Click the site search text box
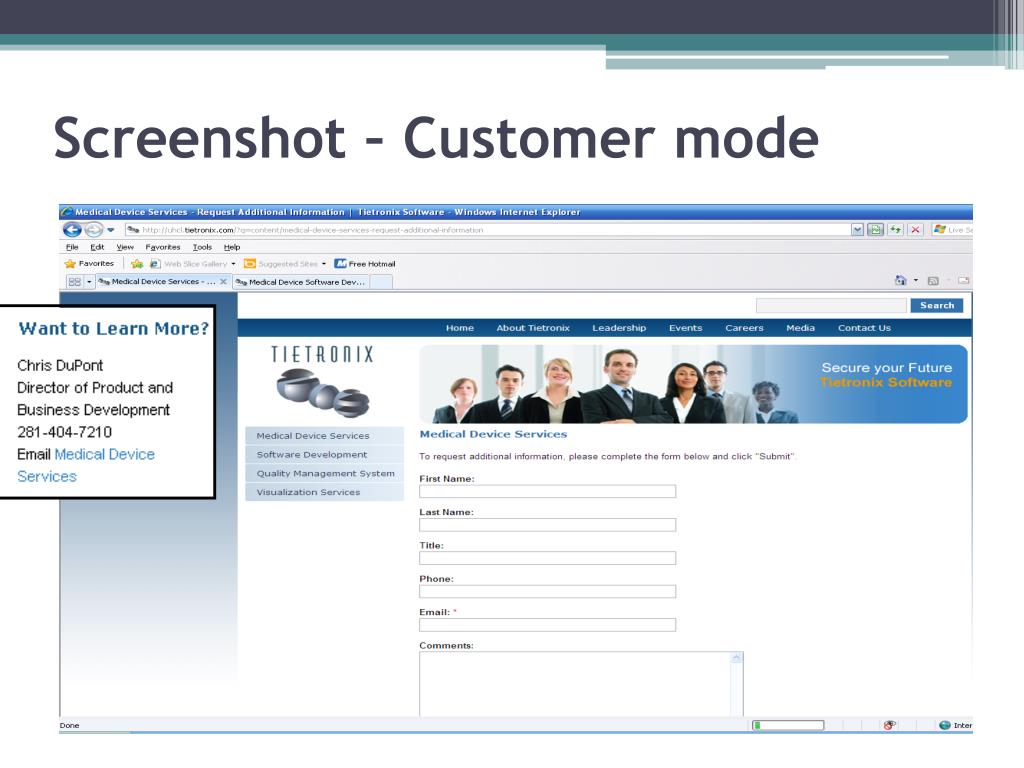The width and height of the screenshot is (1024, 768). click(x=831, y=305)
